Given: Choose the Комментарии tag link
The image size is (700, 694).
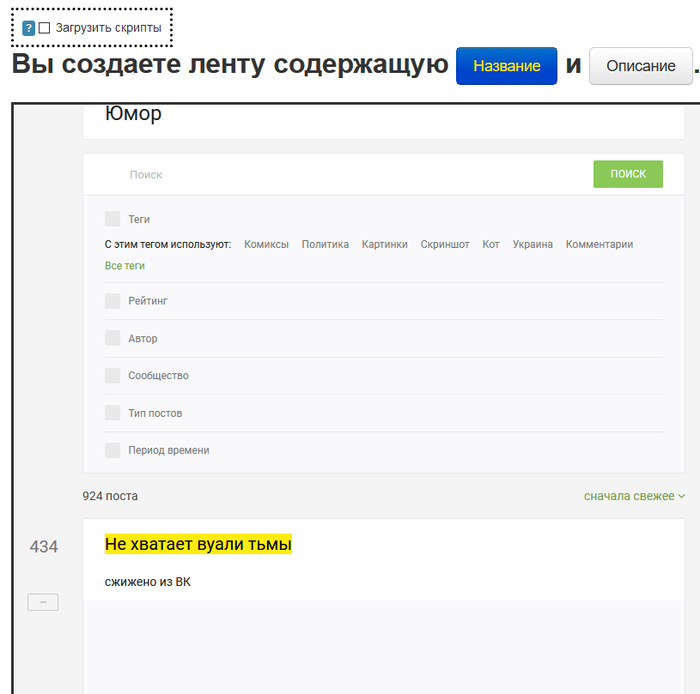Looking at the screenshot, I should pos(599,244).
